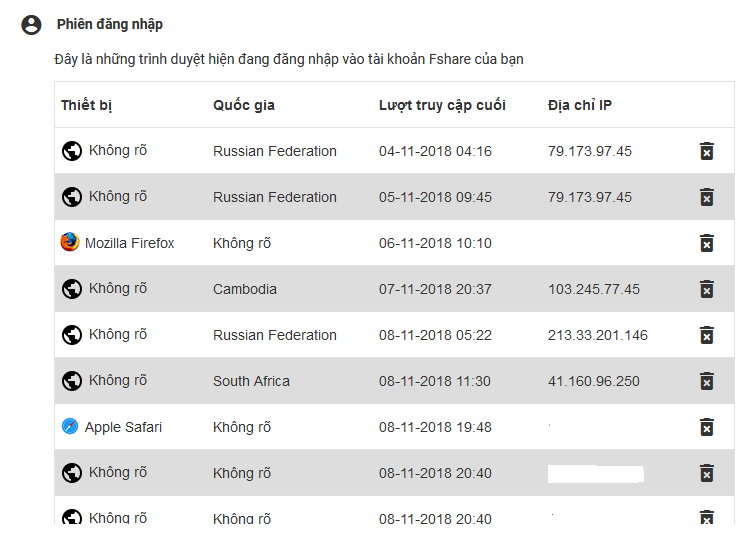Image resolution: width=742 pixels, height=545 pixels.
Task: Click the Quốc gia column header
Action: point(244,105)
